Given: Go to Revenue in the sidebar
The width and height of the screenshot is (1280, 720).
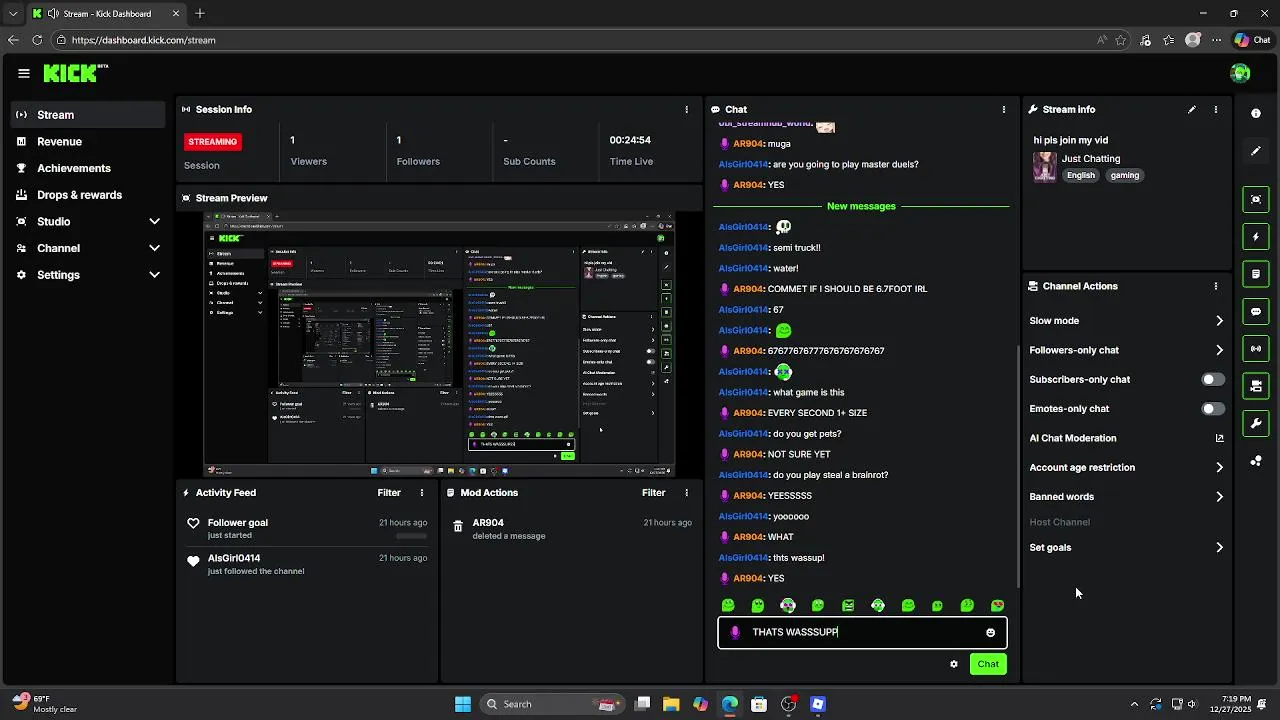Looking at the screenshot, I should click(88, 142).
